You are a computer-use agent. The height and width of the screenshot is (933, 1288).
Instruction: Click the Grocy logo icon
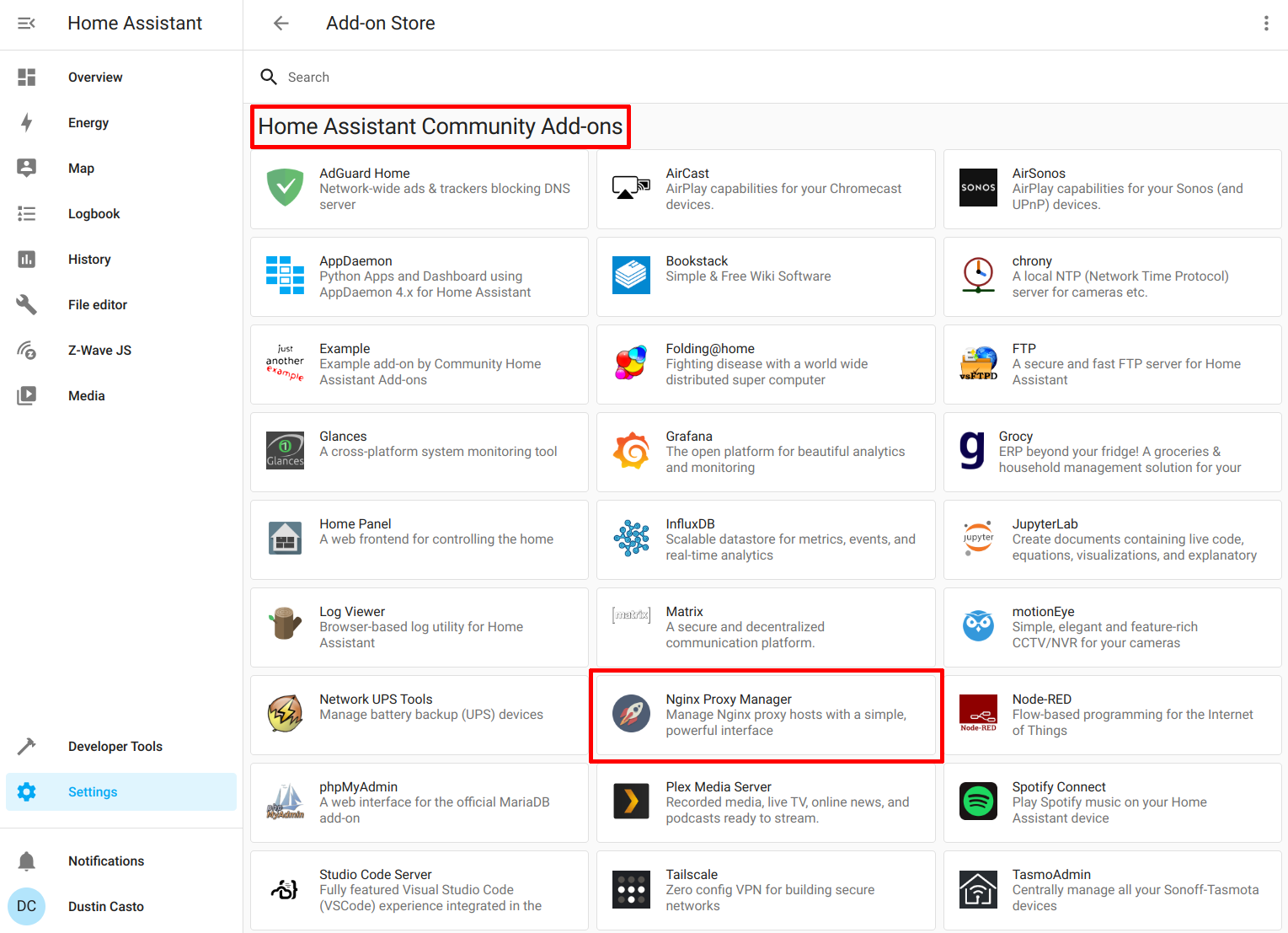(972, 452)
